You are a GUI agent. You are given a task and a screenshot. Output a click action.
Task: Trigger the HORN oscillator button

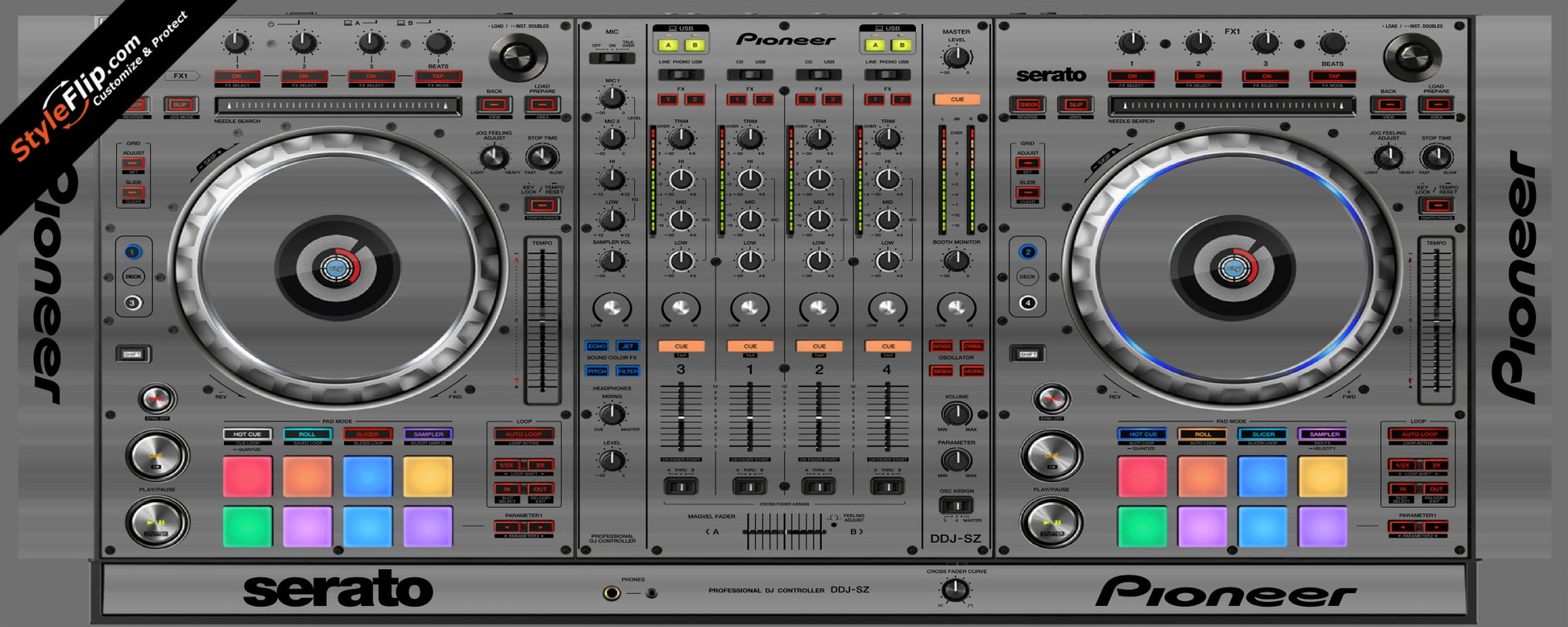pyautogui.click(x=973, y=372)
